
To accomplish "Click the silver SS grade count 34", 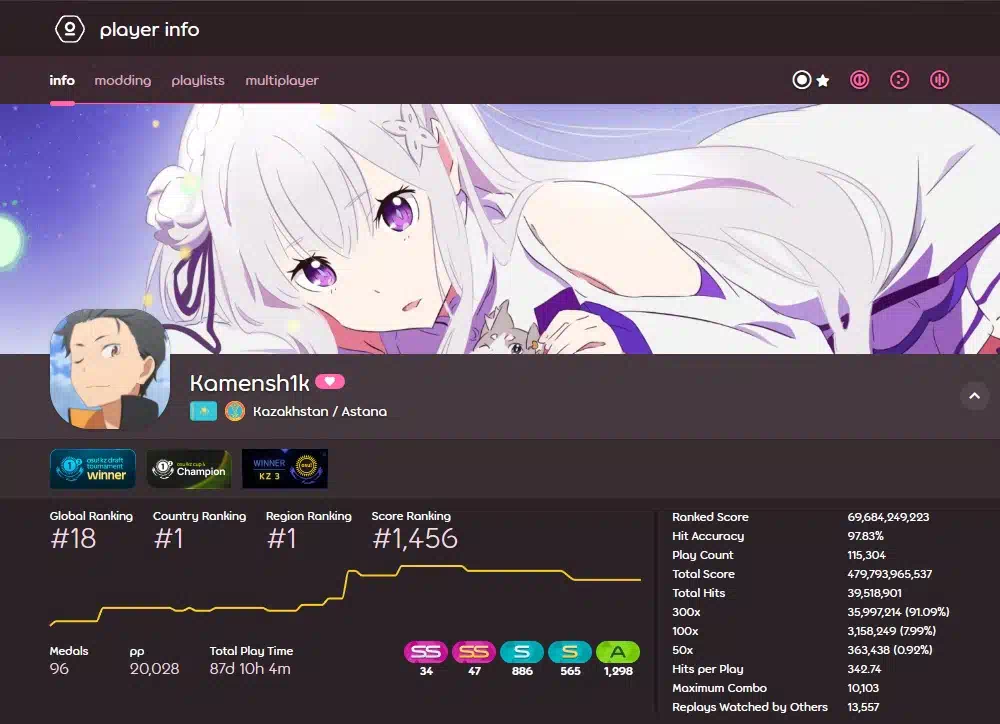I will [426, 671].
